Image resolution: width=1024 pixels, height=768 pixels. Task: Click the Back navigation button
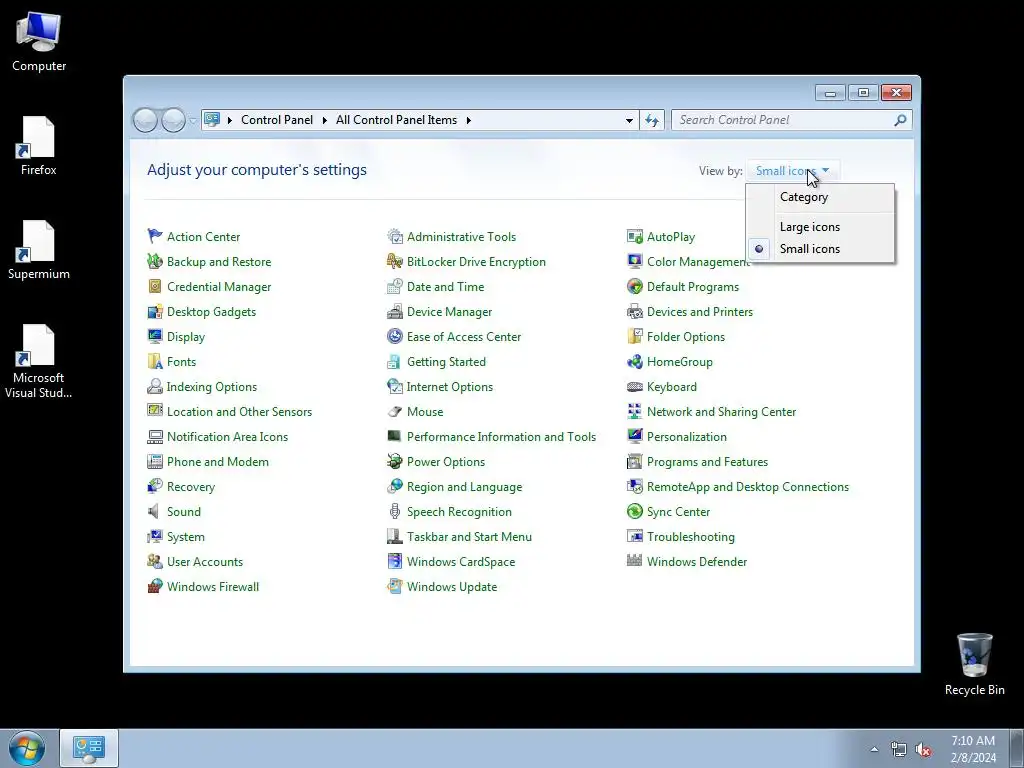coord(146,120)
